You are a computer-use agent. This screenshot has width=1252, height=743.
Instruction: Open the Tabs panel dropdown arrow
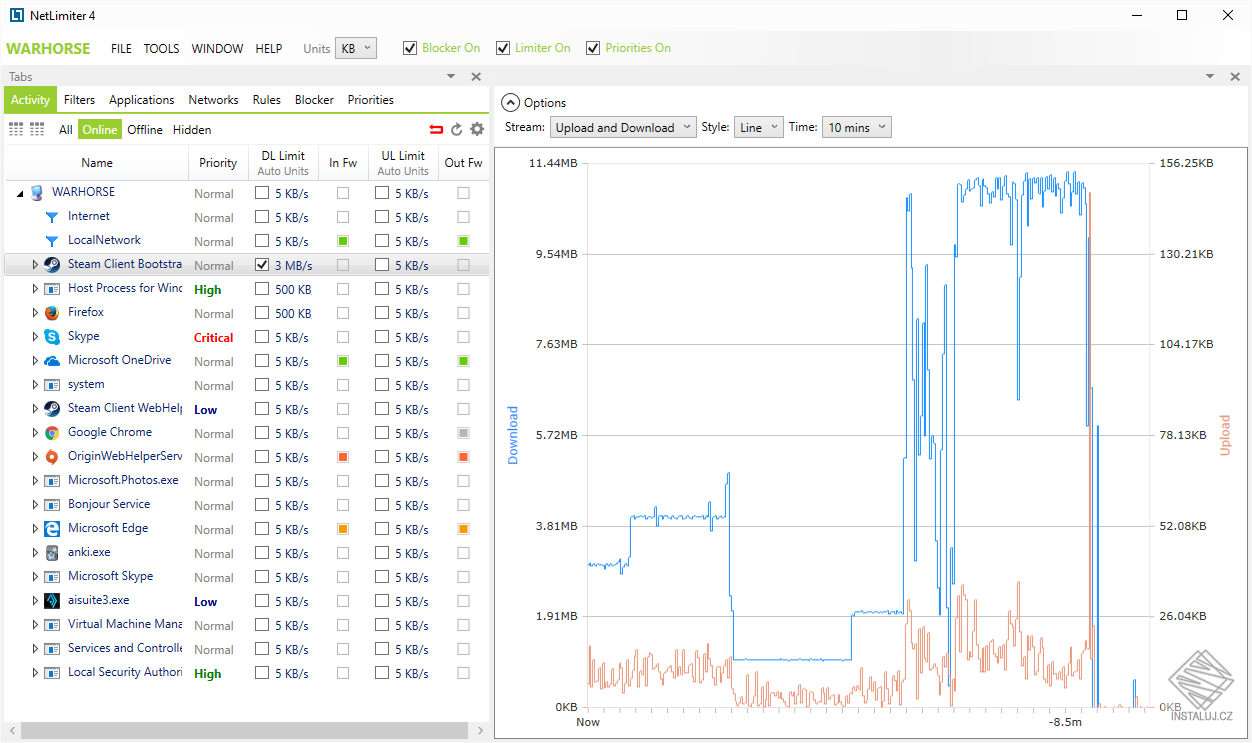[451, 77]
